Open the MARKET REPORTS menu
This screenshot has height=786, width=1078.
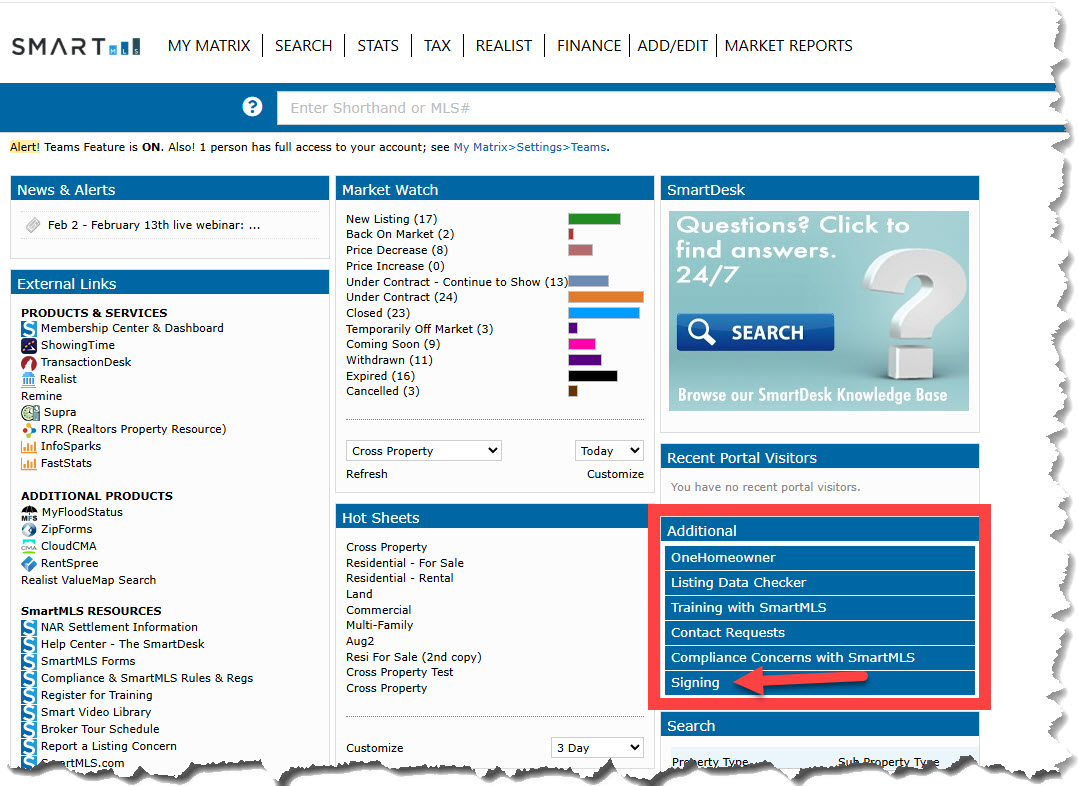point(788,46)
